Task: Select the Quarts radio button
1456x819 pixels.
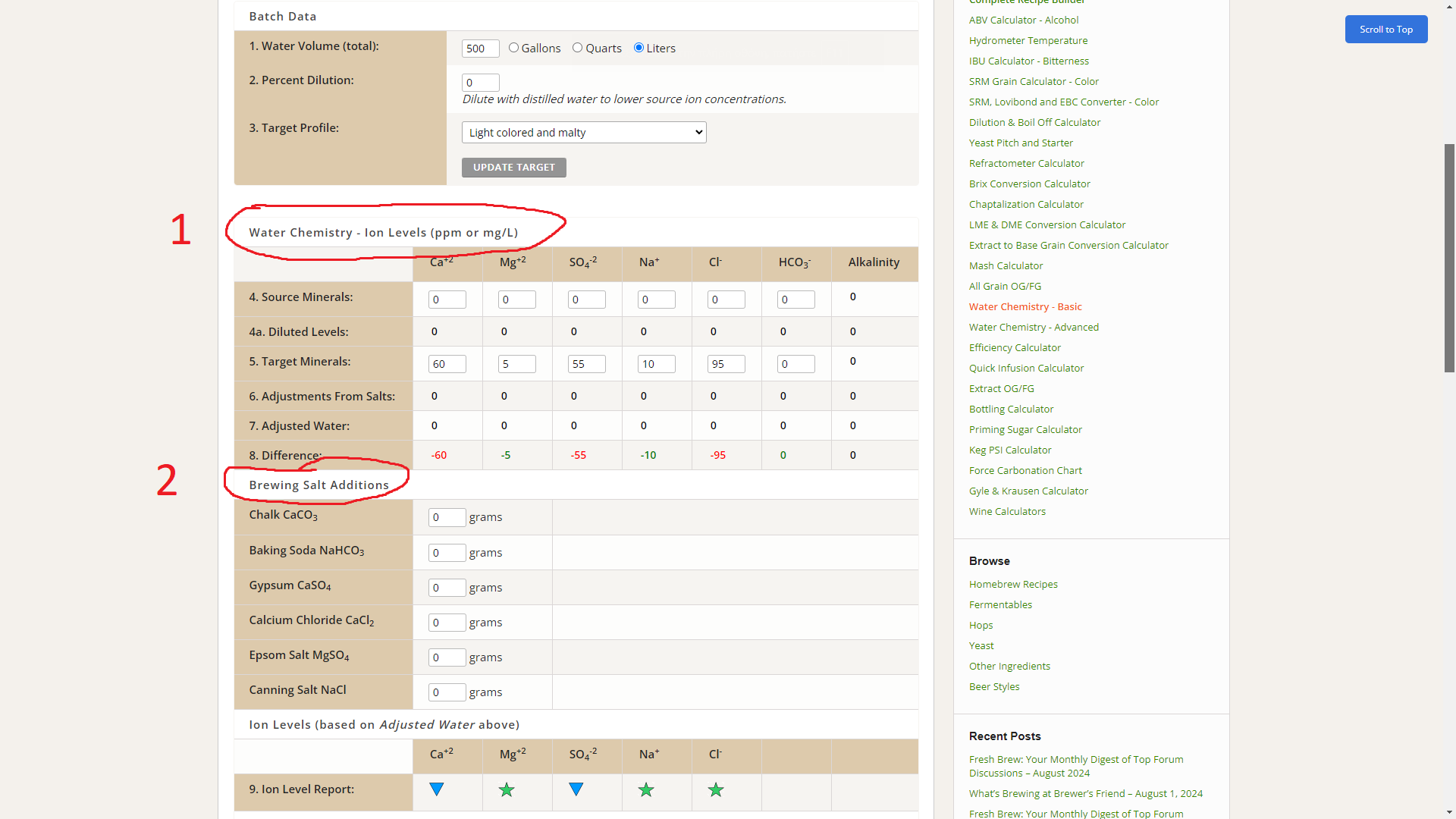Action: [x=577, y=48]
